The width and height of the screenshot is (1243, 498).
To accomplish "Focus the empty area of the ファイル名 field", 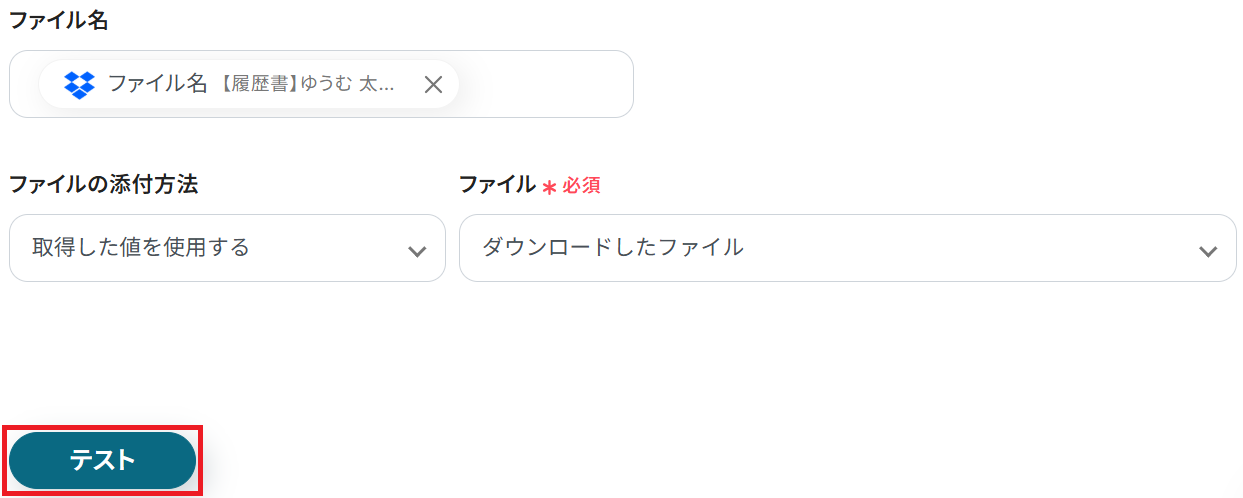I will pyautogui.click(x=545, y=85).
